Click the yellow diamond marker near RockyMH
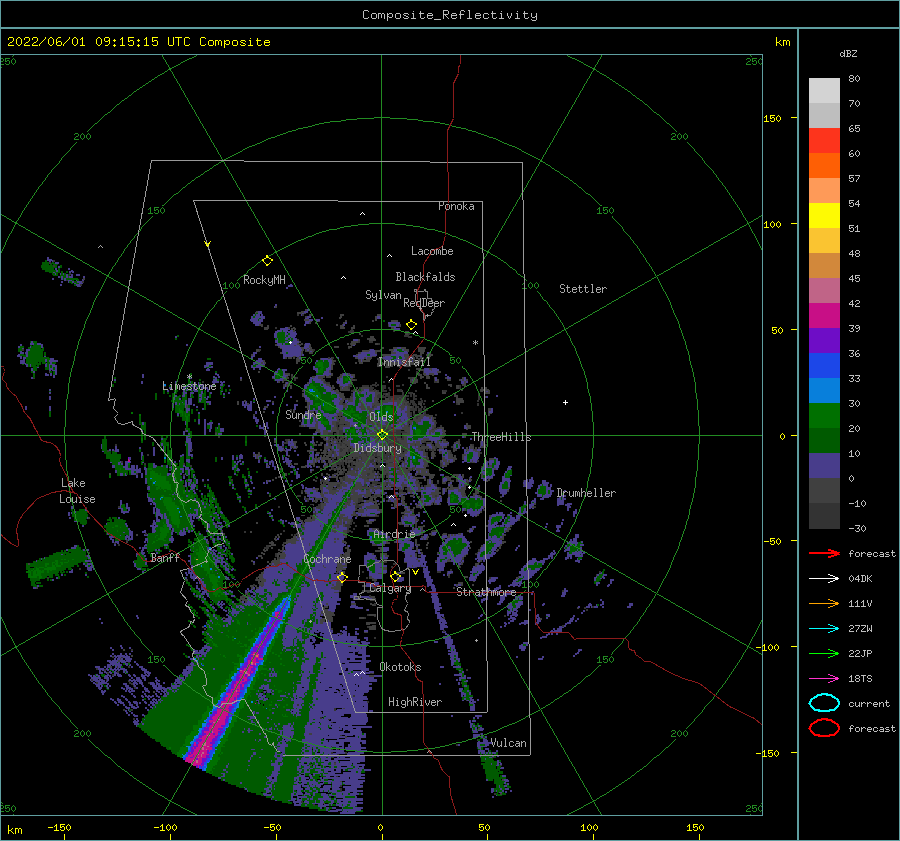This screenshot has height=841, width=900. coord(267,261)
